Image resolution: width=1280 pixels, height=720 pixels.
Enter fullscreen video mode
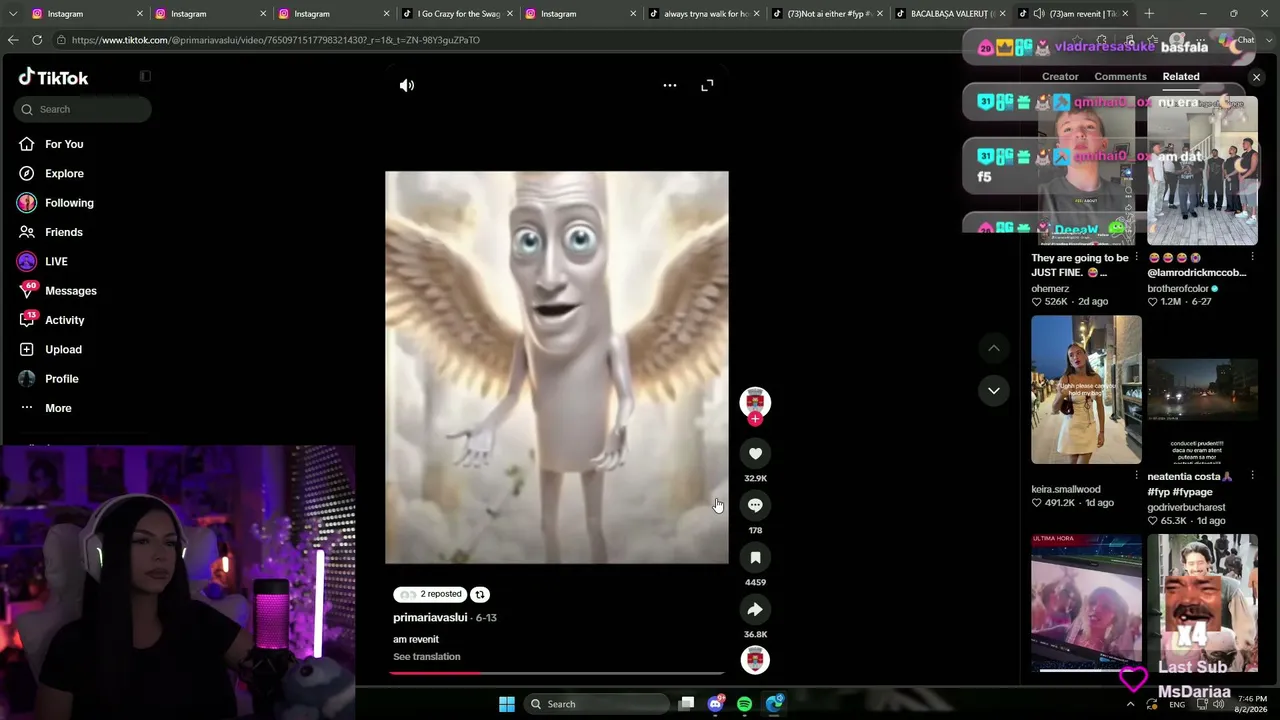pyautogui.click(x=707, y=85)
